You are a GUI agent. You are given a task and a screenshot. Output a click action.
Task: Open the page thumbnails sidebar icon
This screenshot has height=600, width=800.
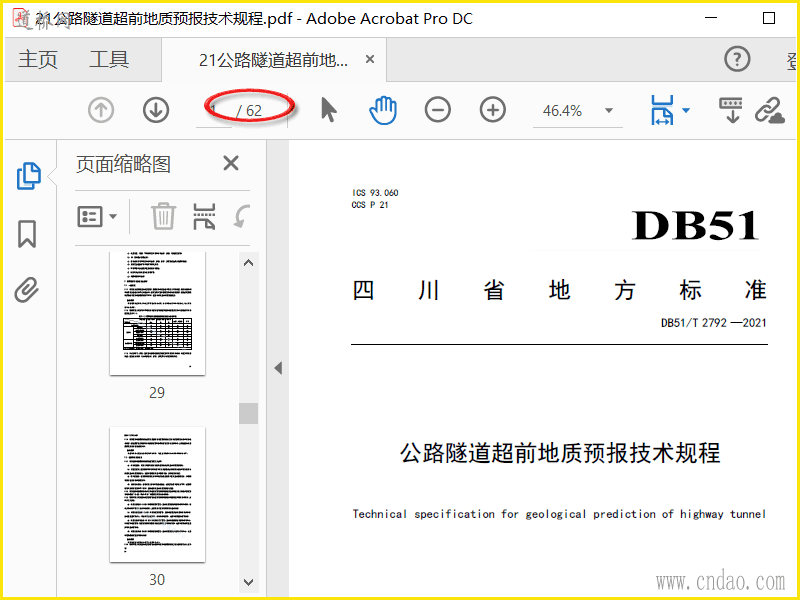[x=29, y=176]
